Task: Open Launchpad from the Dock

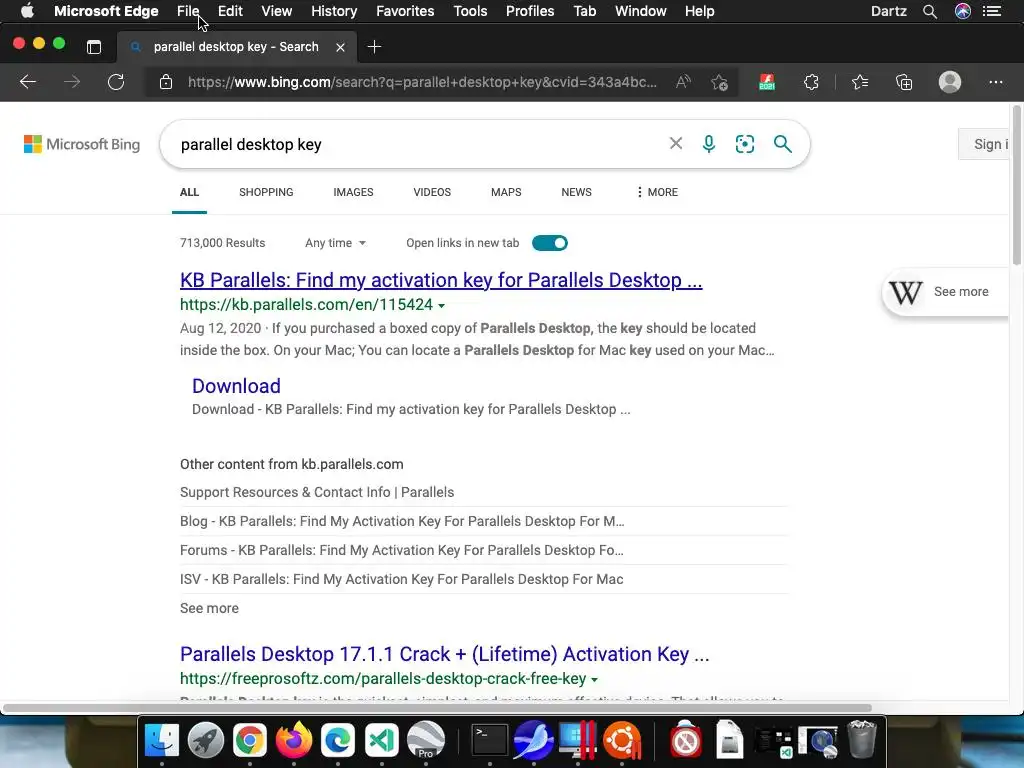Action: [206, 740]
